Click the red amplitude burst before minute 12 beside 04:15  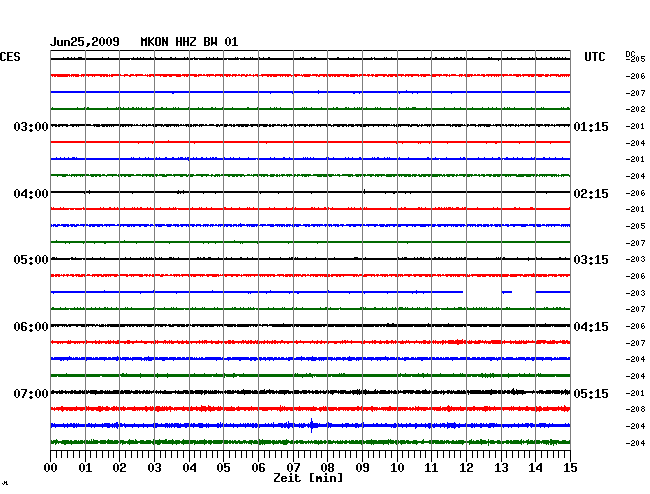click(x=457, y=342)
